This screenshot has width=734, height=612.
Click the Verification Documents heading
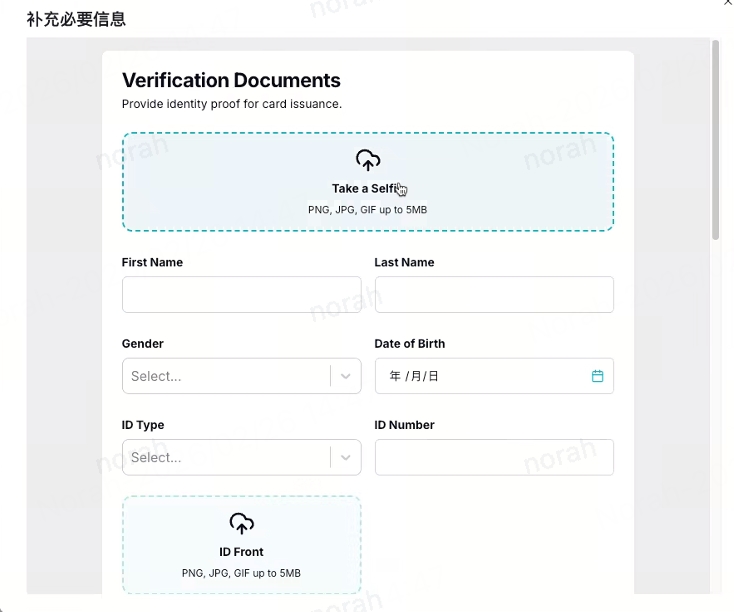[x=231, y=80]
